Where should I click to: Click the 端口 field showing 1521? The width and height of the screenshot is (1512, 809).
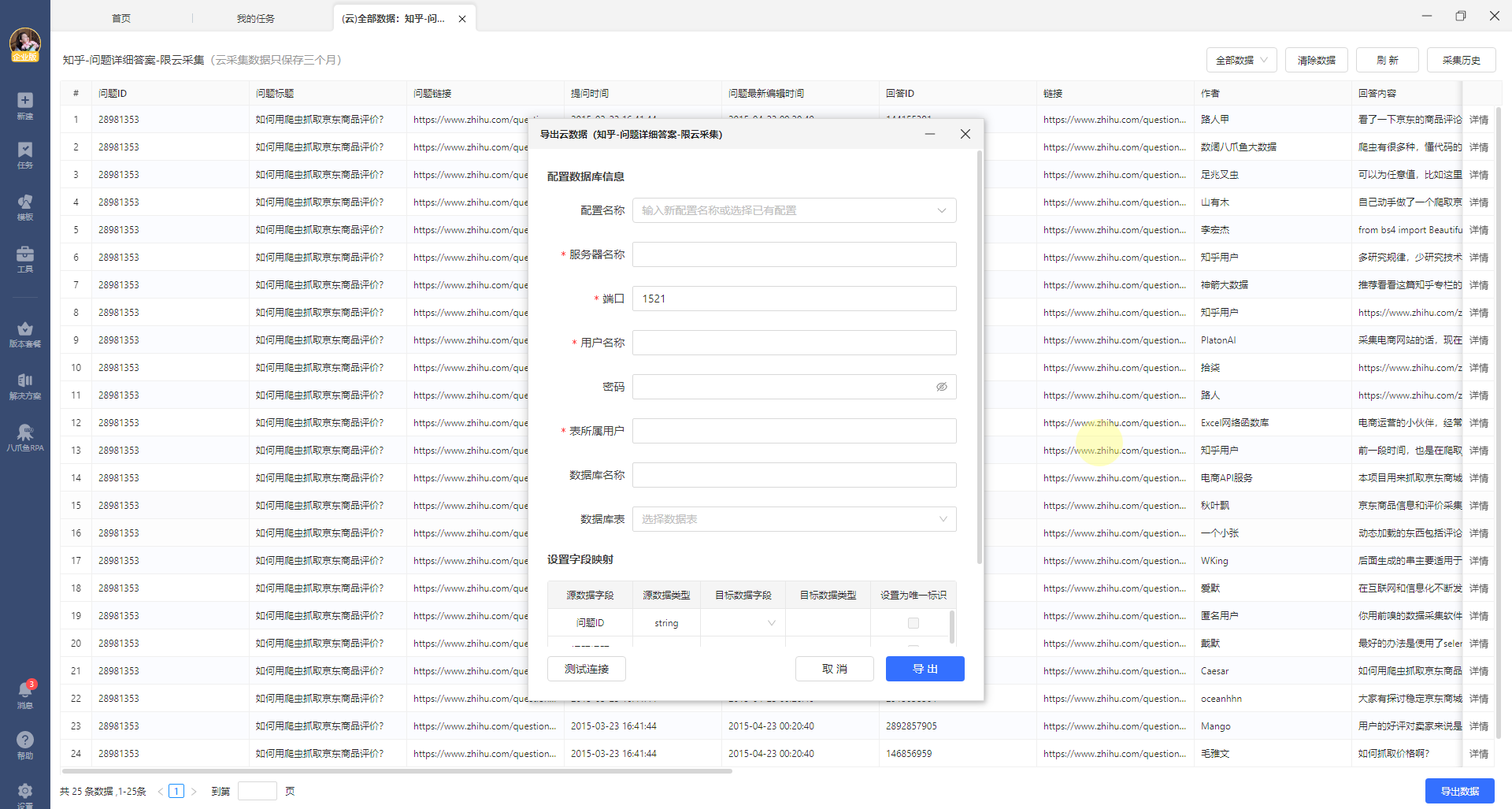[x=795, y=299]
